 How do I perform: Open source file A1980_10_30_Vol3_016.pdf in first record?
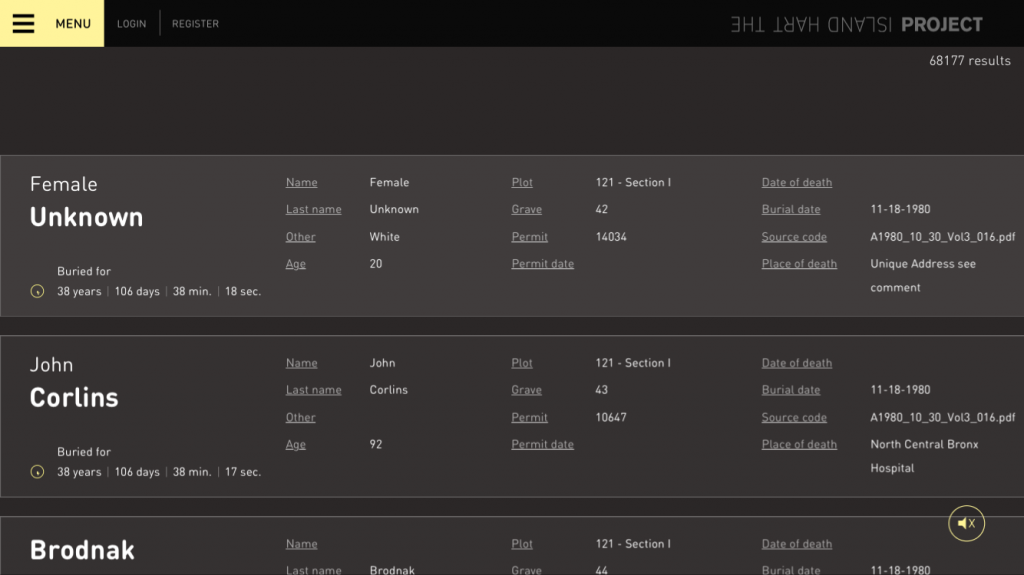click(942, 237)
